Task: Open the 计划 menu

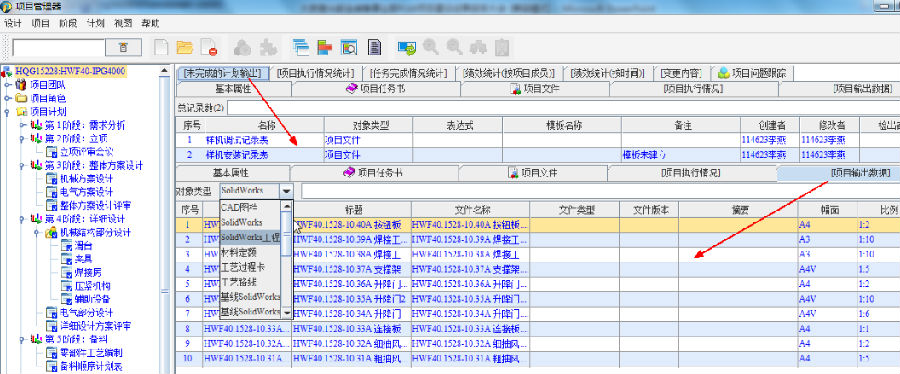Action: coord(95,24)
